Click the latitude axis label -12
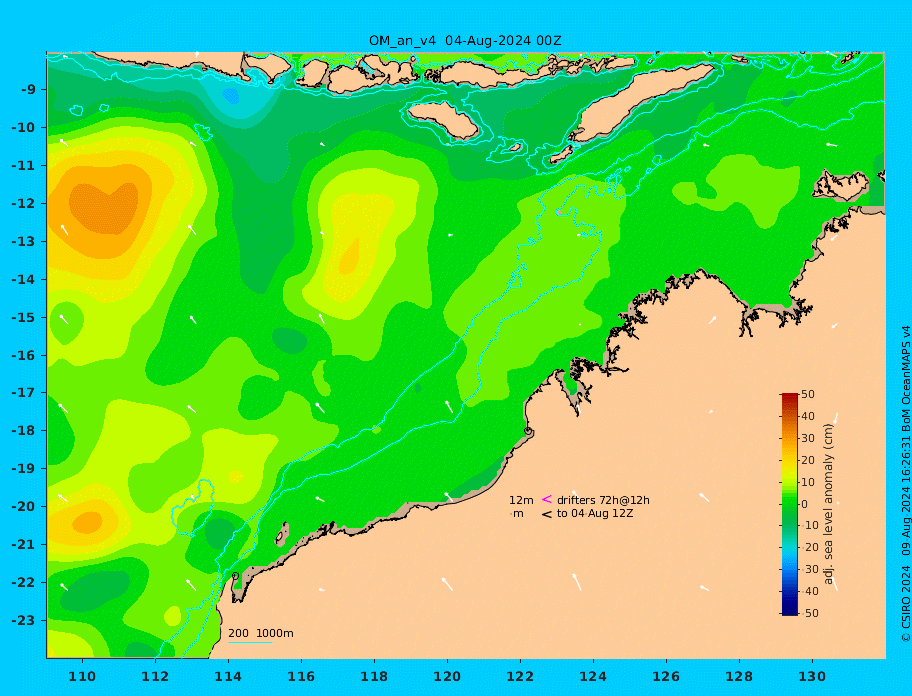 (x=24, y=204)
